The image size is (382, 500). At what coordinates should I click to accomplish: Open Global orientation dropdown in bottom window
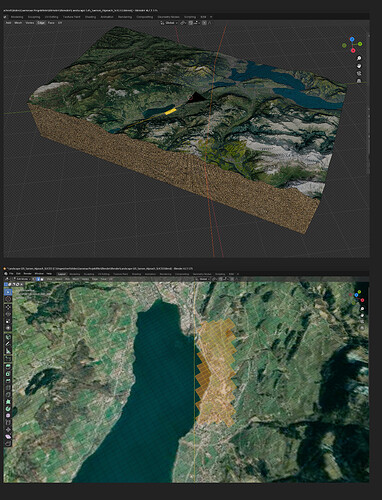coord(203,279)
